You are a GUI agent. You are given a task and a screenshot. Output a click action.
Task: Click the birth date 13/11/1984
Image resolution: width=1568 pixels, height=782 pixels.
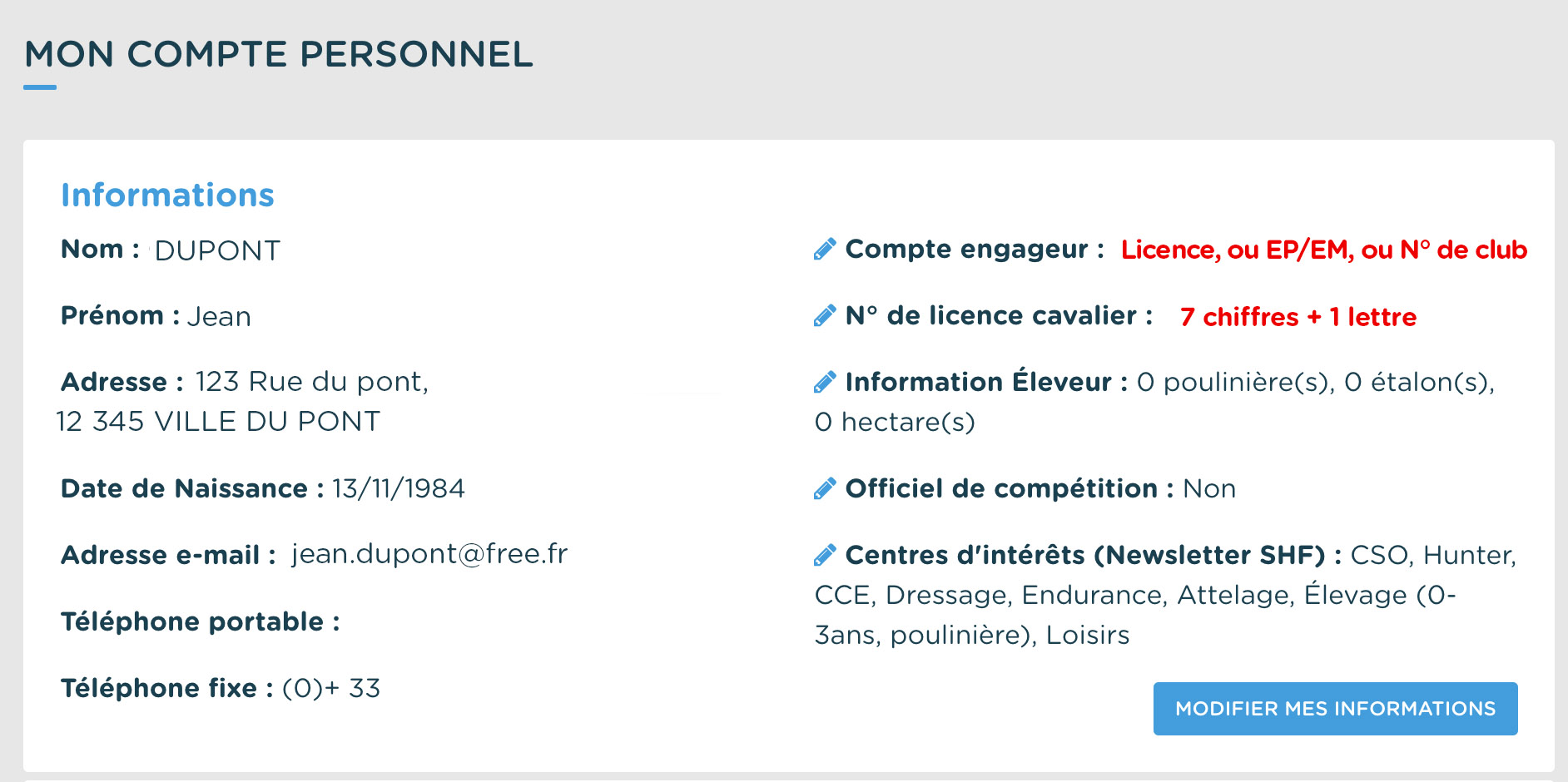coord(399,488)
